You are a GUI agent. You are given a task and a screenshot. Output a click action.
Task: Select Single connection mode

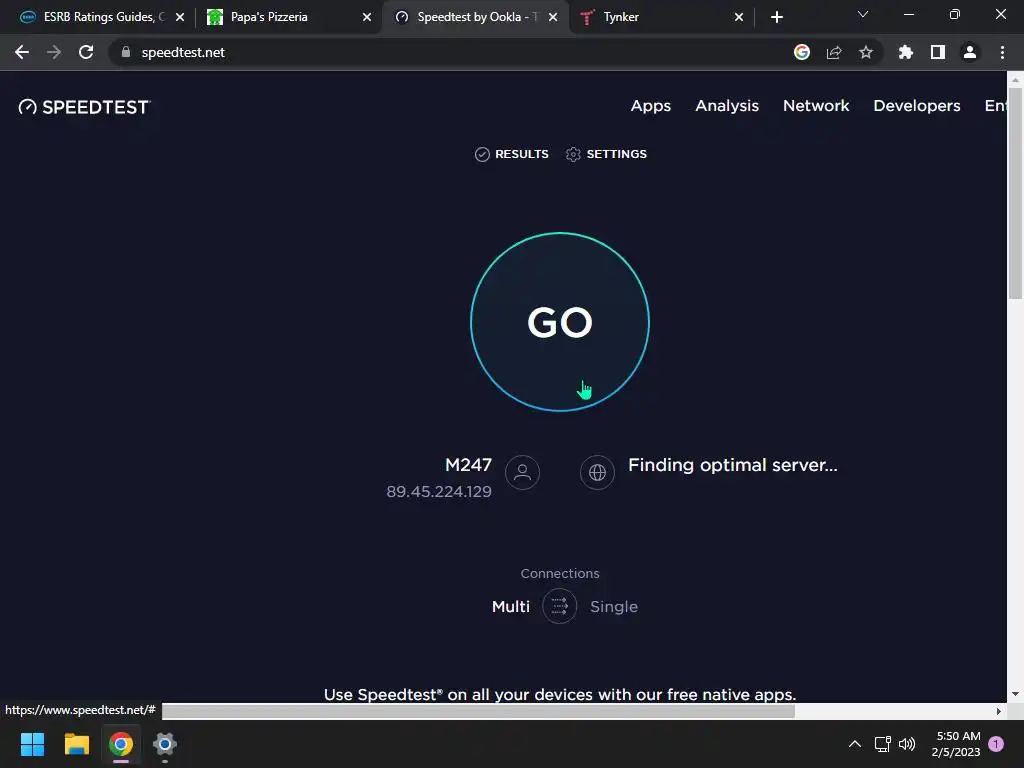[614, 607]
